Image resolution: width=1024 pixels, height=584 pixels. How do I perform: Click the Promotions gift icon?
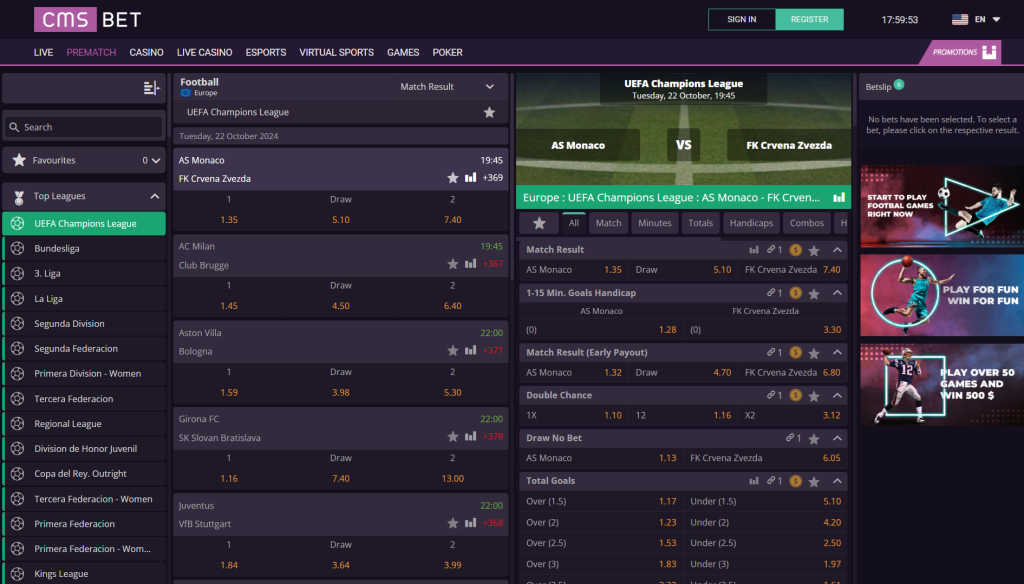[989, 52]
